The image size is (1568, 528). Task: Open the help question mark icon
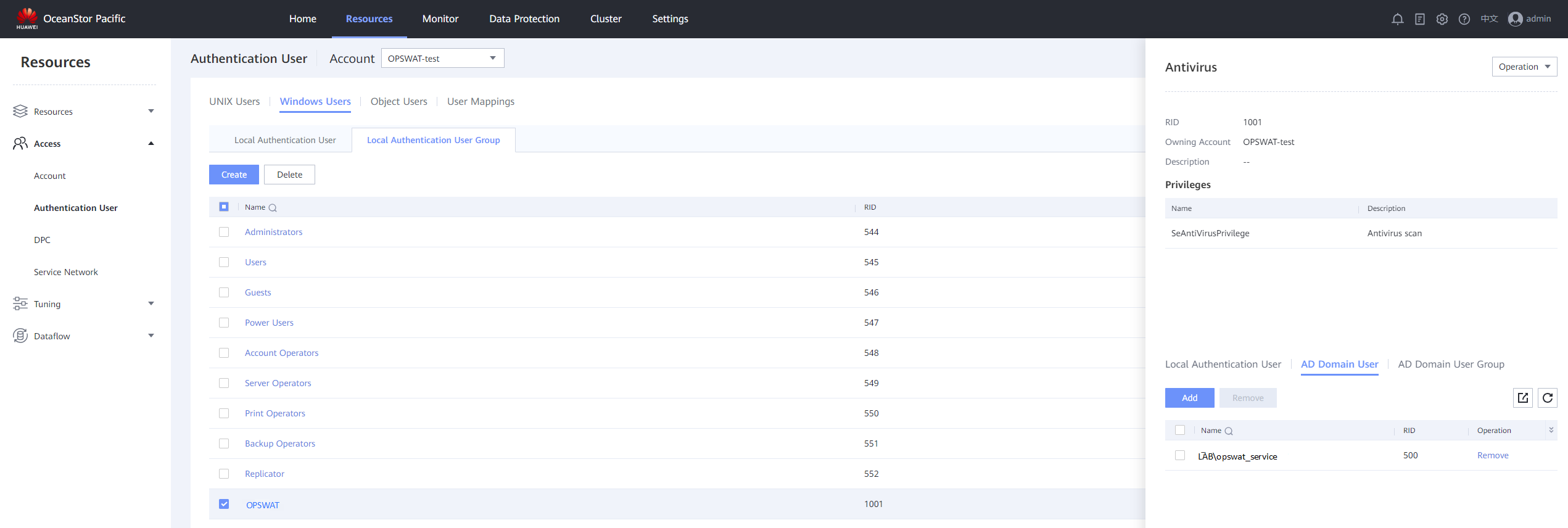coord(1464,19)
